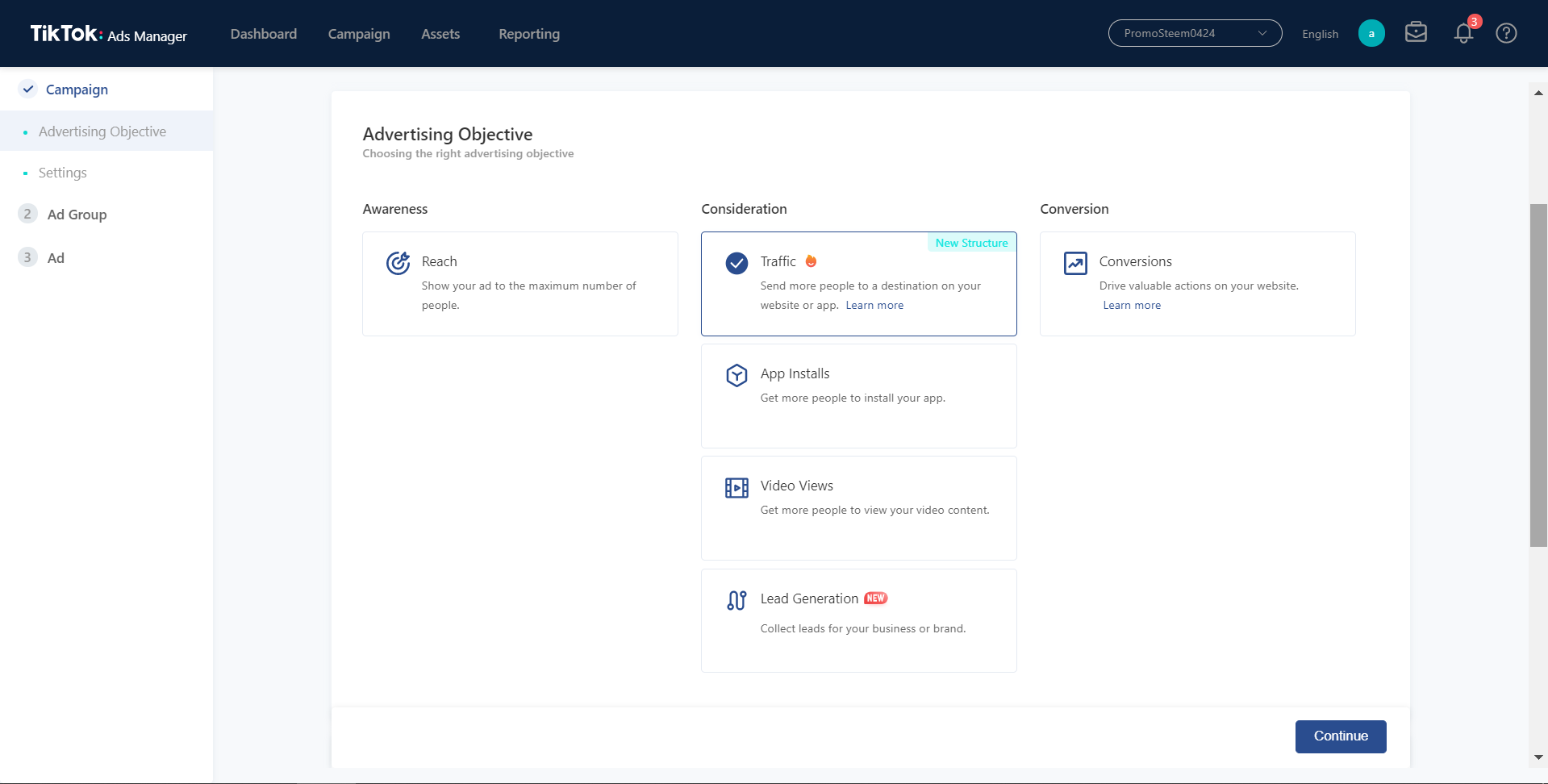Click the flame icon beside Traffic
1548x784 pixels.
(x=811, y=261)
